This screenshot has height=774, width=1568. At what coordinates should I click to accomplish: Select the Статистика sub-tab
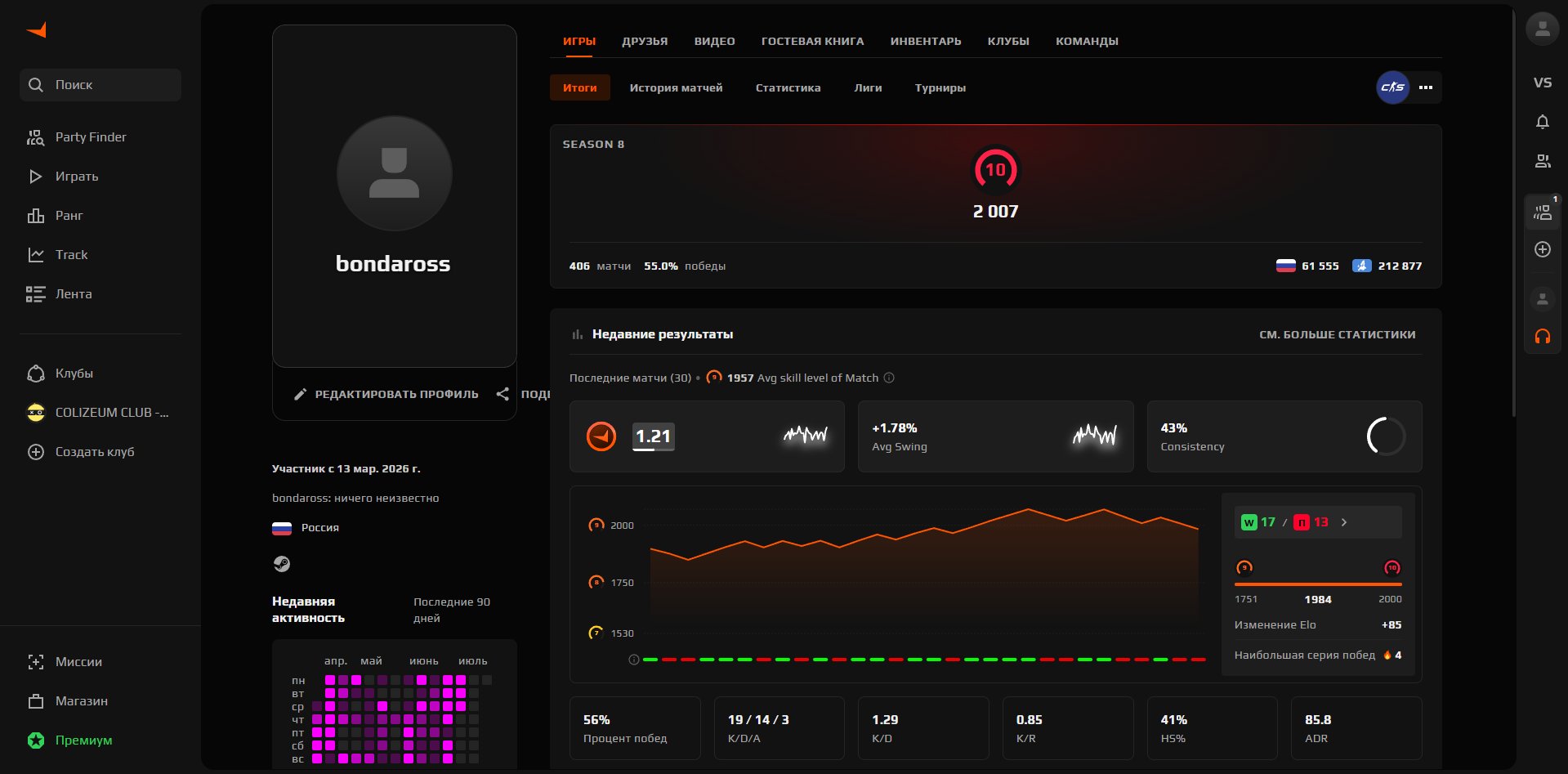[788, 87]
